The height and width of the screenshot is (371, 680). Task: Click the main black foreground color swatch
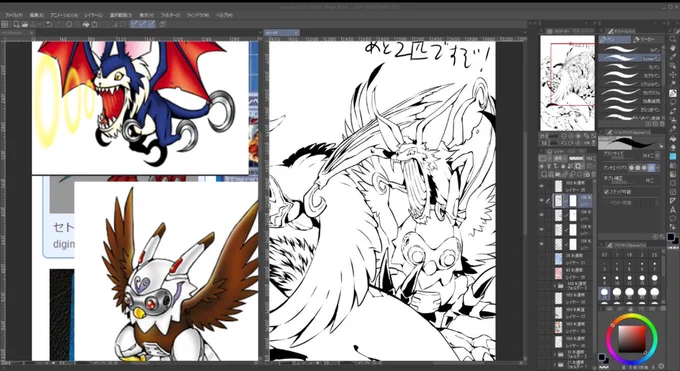click(x=671, y=236)
